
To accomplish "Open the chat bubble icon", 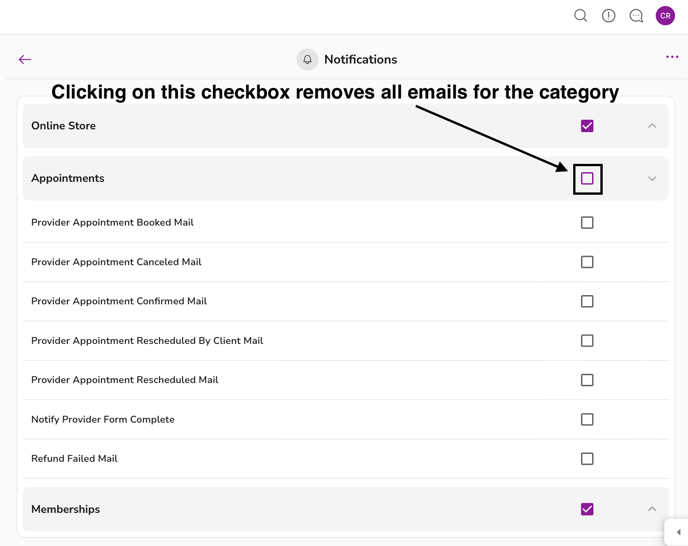I will tap(636, 16).
